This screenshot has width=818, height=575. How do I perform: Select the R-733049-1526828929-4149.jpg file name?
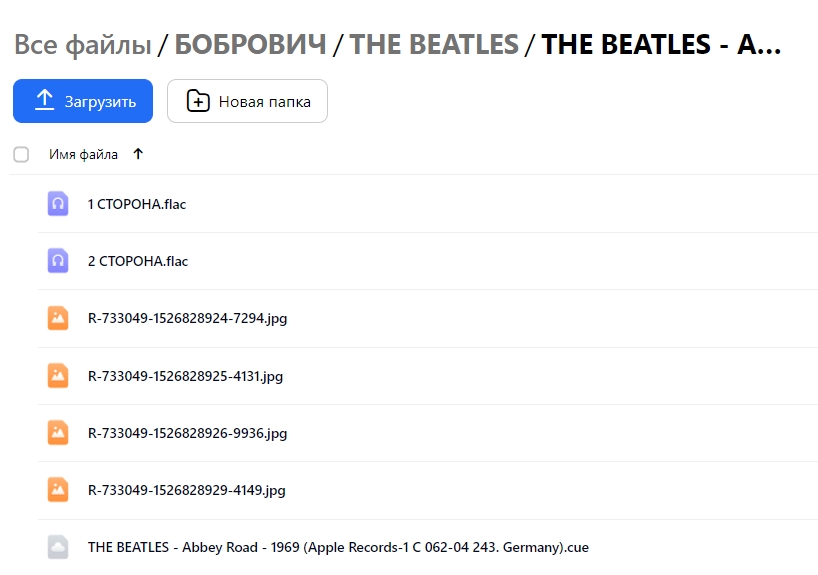tap(187, 490)
